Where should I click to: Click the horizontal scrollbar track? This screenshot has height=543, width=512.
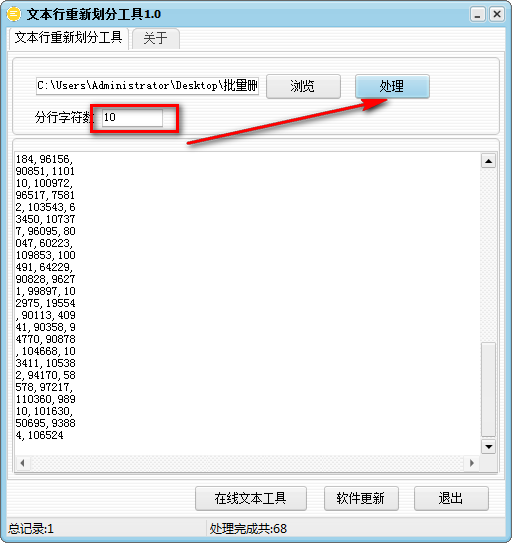coord(247,463)
